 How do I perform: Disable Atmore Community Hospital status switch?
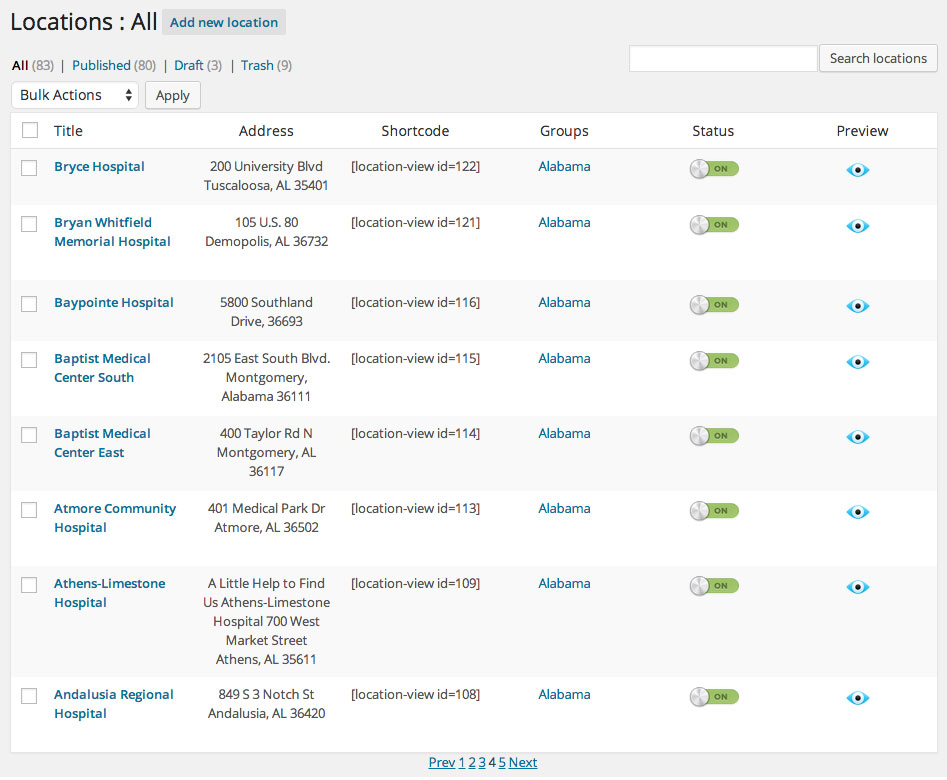tap(714, 511)
